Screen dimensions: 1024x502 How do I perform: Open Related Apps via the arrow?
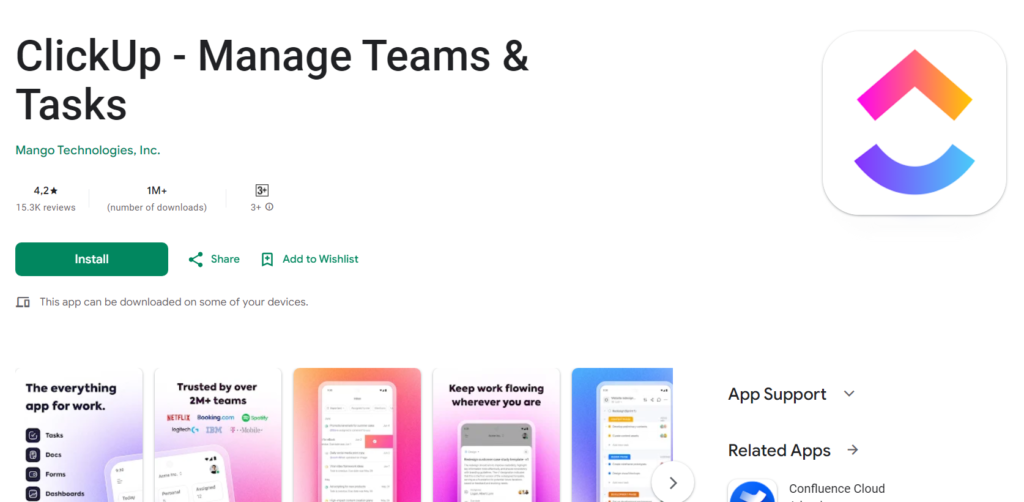(852, 450)
